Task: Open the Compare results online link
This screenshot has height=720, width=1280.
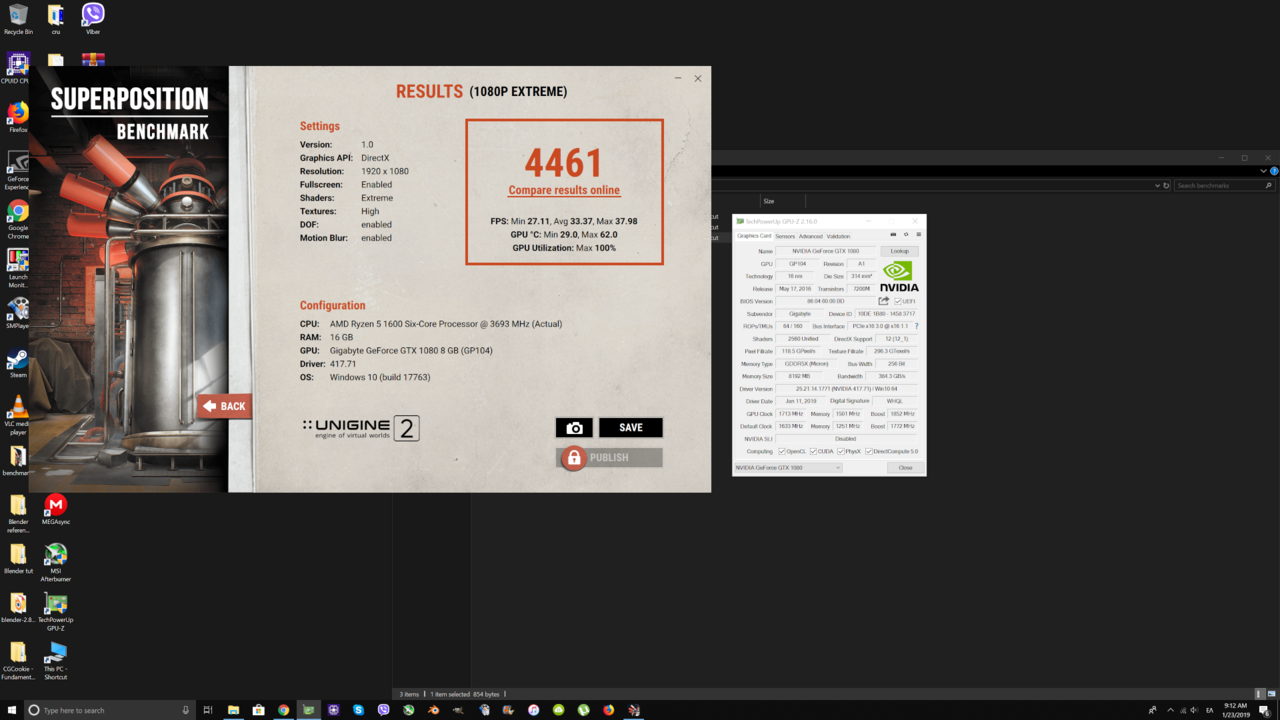Action: [x=564, y=190]
